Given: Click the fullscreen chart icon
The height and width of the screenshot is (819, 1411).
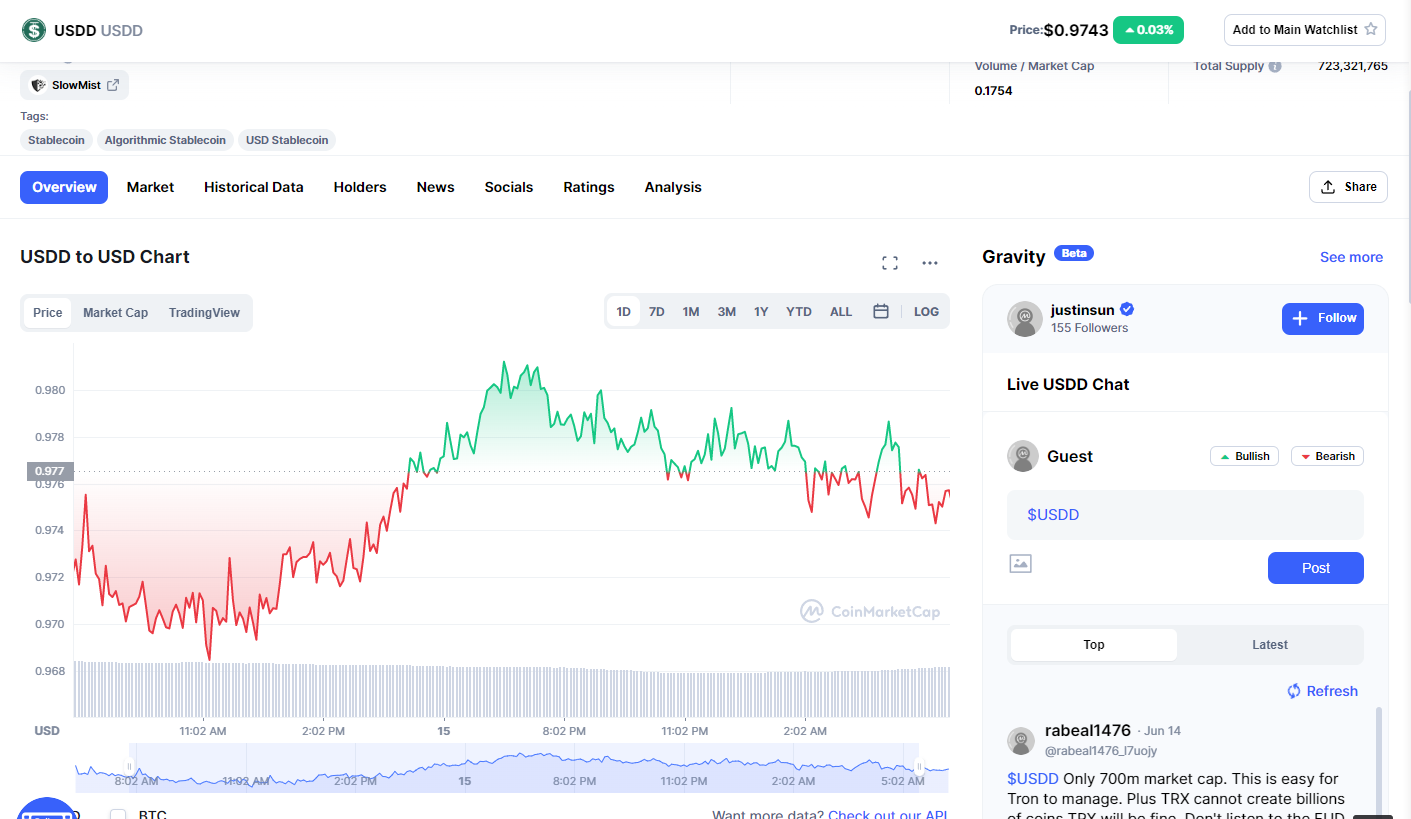Looking at the screenshot, I should coord(890,263).
